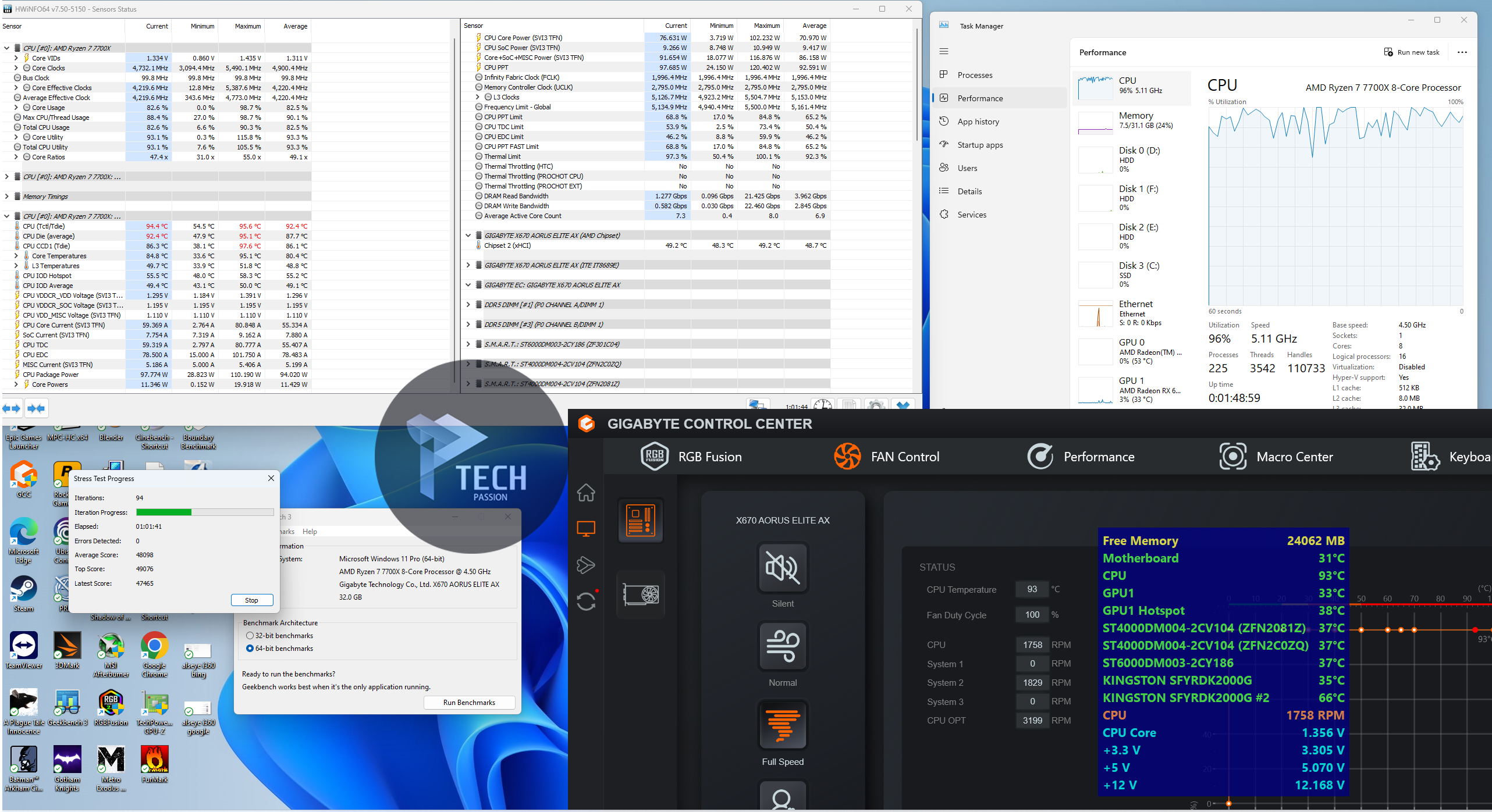This screenshot has width=1492, height=812.
Task: Choose the Full Speed fan profile icon
Action: (x=783, y=725)
